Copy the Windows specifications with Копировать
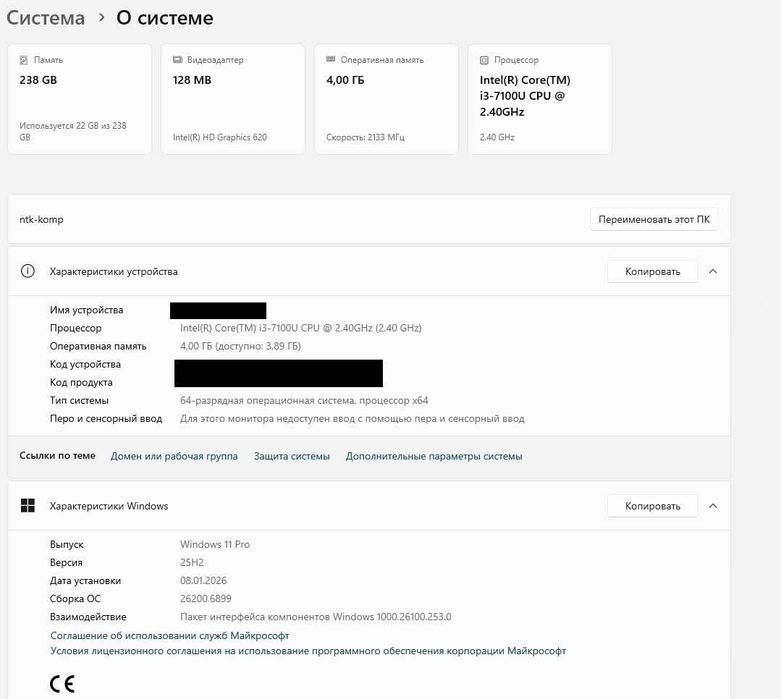Image resolution: width=781 pixels, height=699 pixels. pos(652,506)
